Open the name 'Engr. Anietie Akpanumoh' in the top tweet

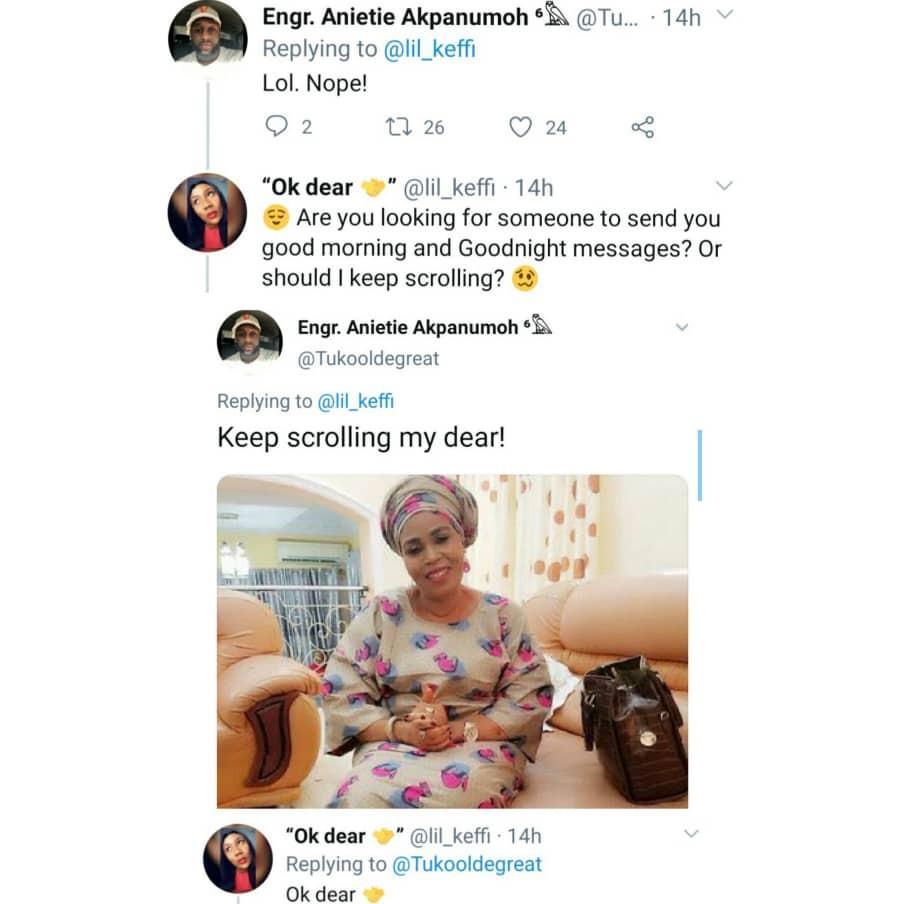point(394,16)
